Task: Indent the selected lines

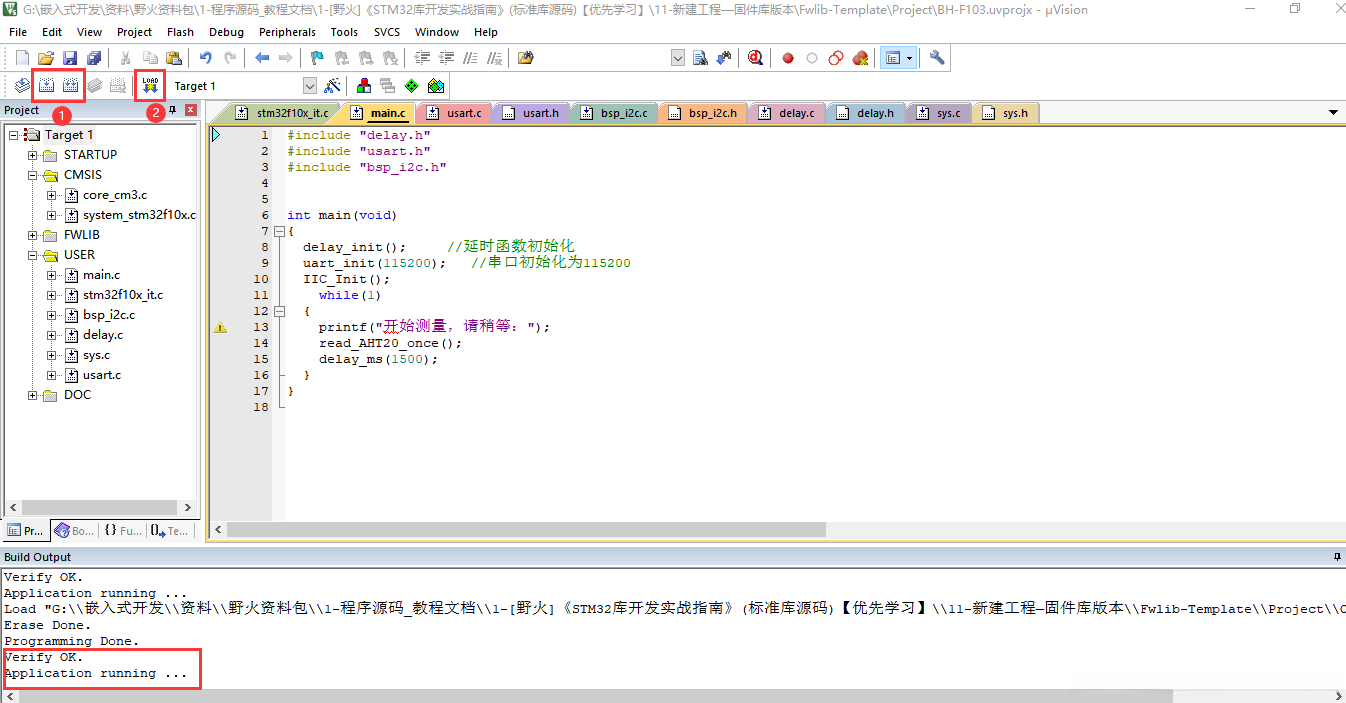Action: click(422, 58)
